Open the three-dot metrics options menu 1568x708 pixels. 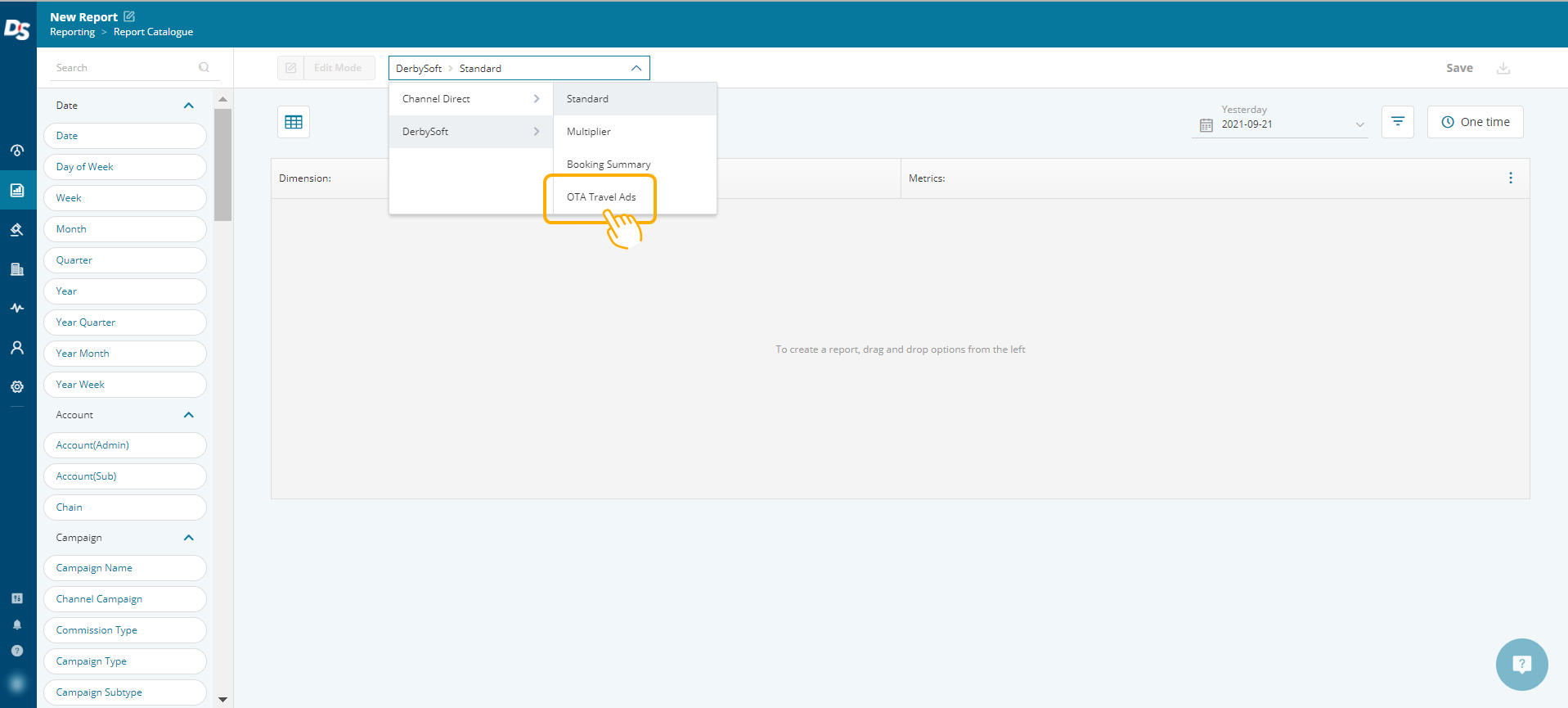click(x=1511, y=178)
